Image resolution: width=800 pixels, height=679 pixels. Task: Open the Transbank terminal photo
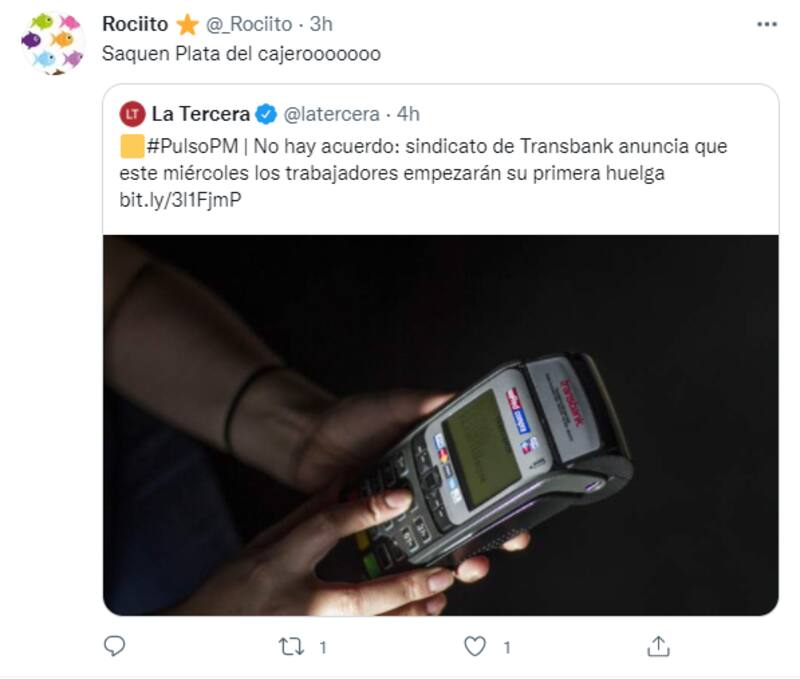pyautogui.click(x=441, y=425)
